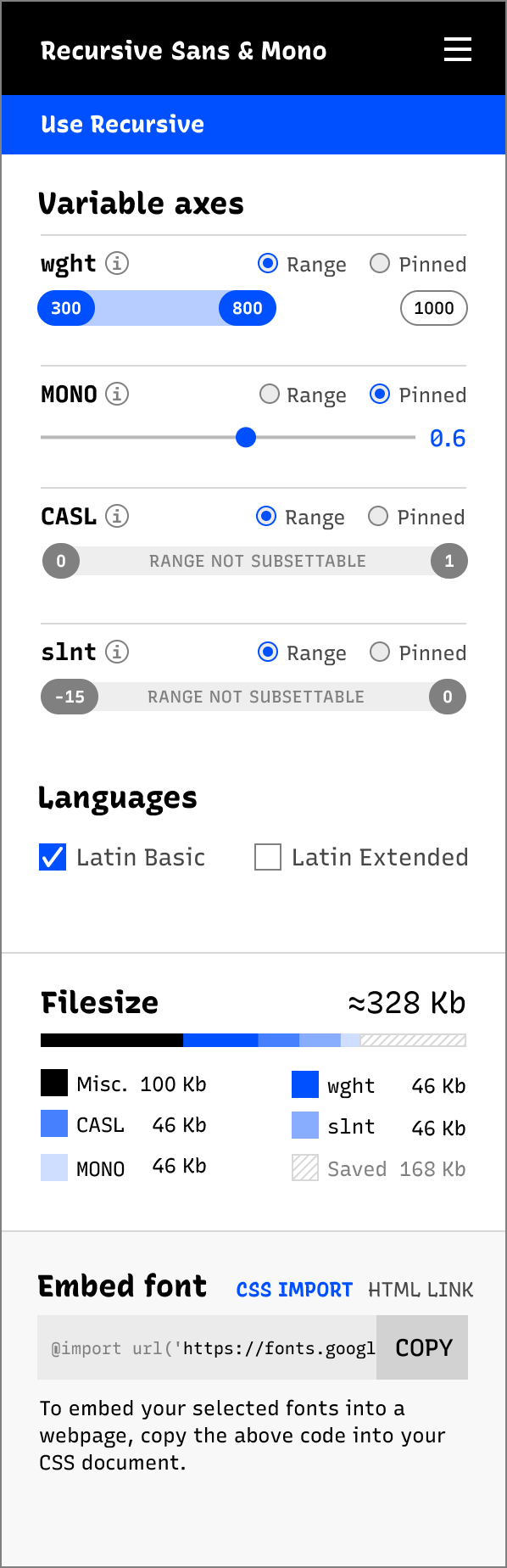507x1568 pixels.
Task: Select the CSS IMPORT tab
Action: tap(294, 1289)
